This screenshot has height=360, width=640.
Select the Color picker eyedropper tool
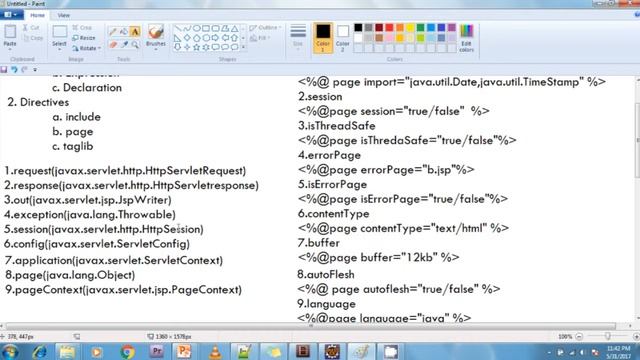[124, 44]
